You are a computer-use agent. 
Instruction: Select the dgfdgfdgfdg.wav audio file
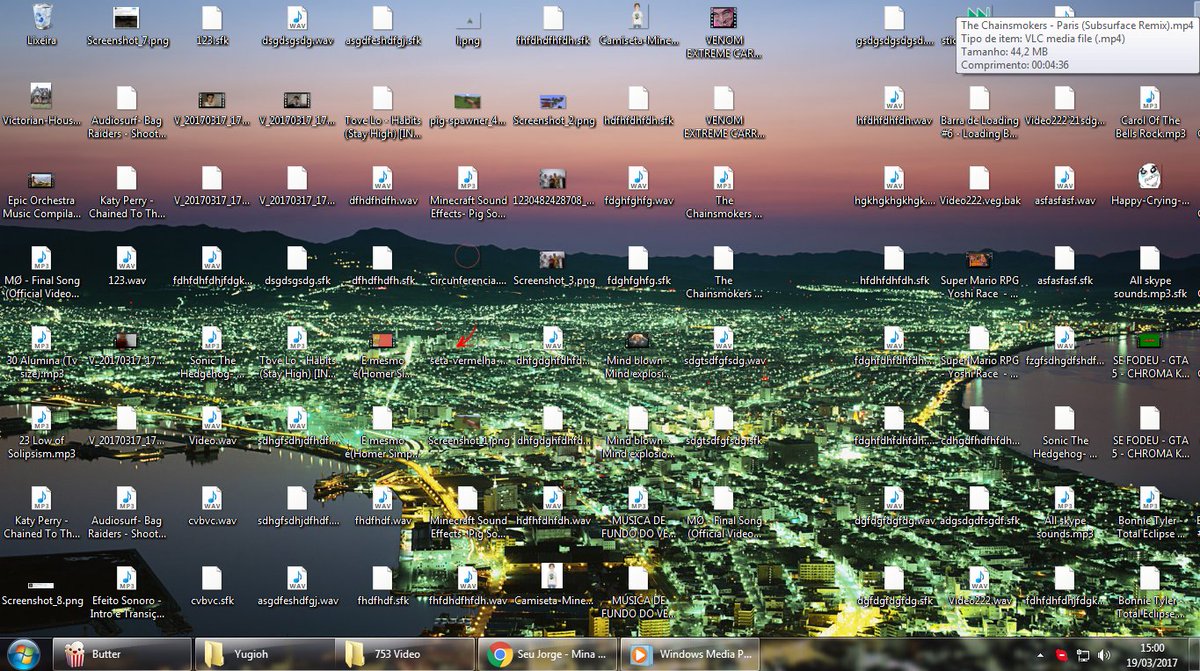click(894, 505)
